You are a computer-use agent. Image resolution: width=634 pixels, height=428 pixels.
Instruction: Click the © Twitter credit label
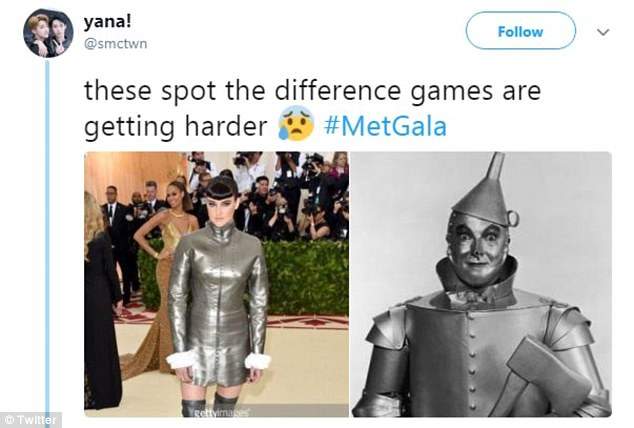click(x=30, y=420)
